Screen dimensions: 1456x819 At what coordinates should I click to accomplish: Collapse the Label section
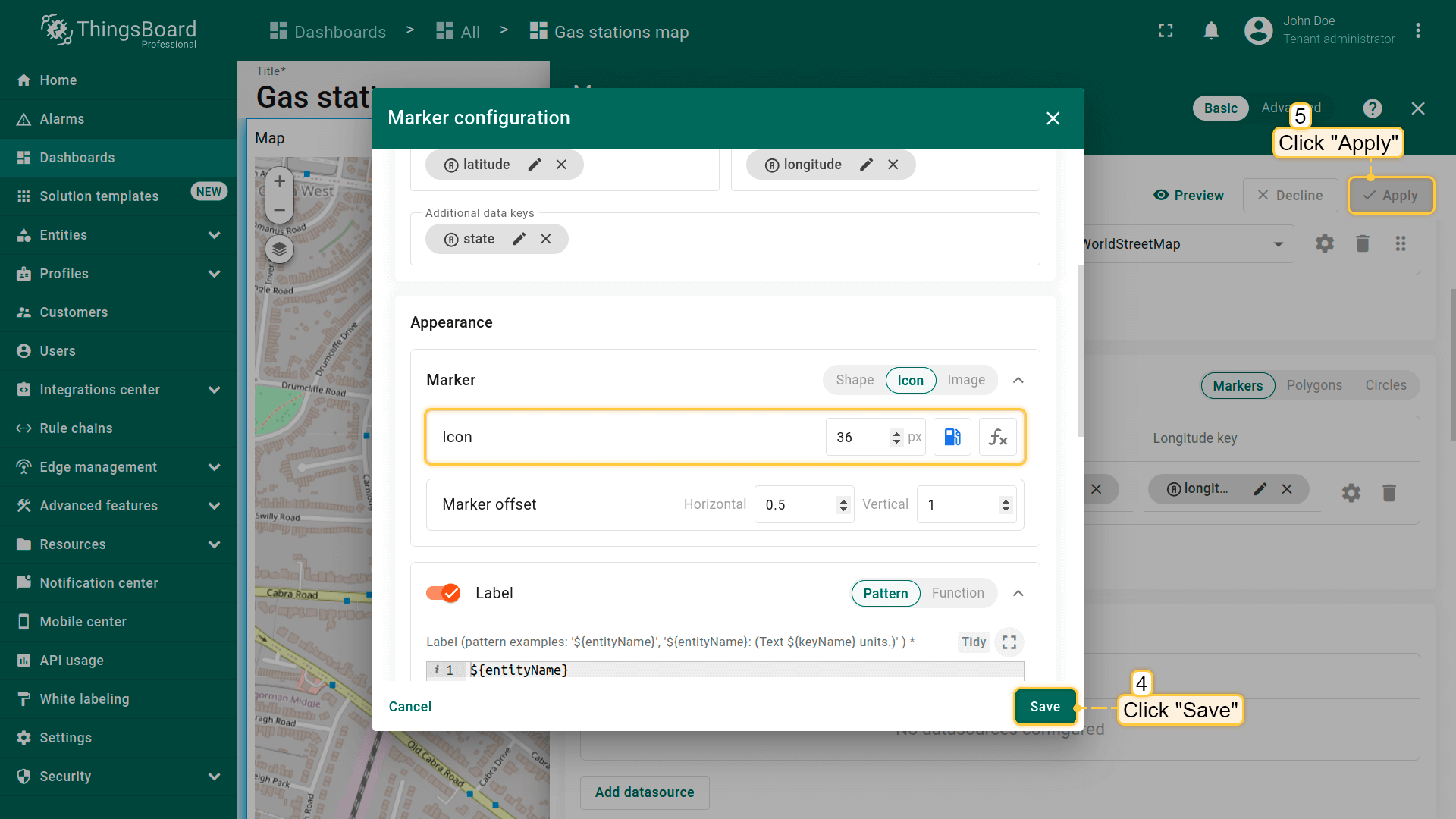pyautogui.click(x=1018, y=593)
